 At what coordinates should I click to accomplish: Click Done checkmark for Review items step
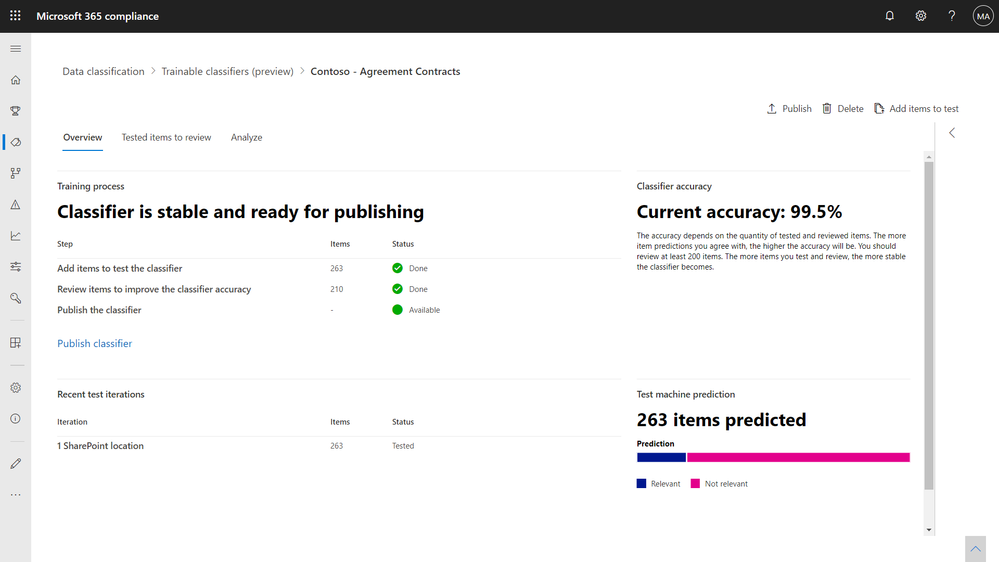(398, 289)
